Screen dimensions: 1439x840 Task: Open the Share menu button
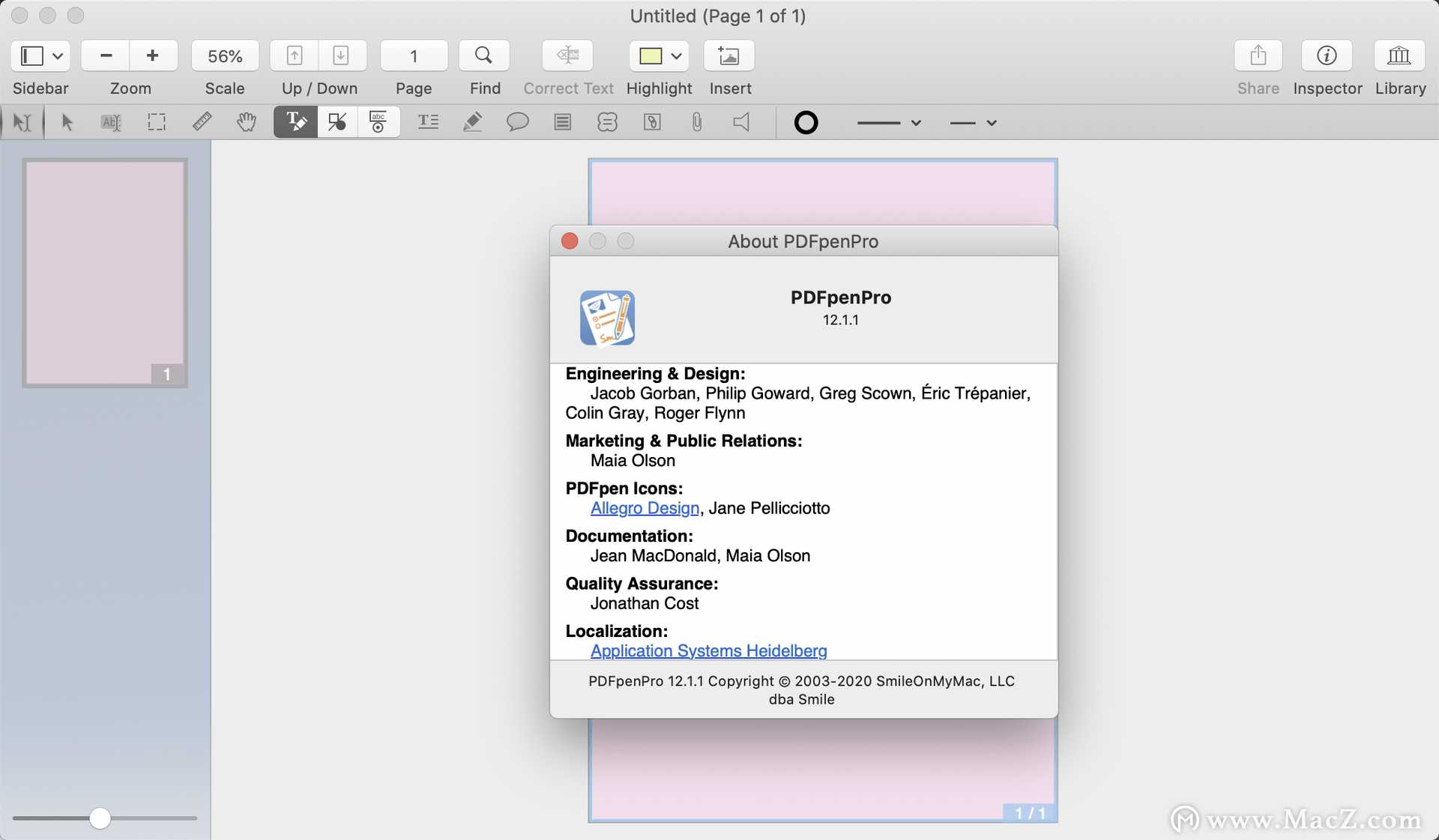1258,55
